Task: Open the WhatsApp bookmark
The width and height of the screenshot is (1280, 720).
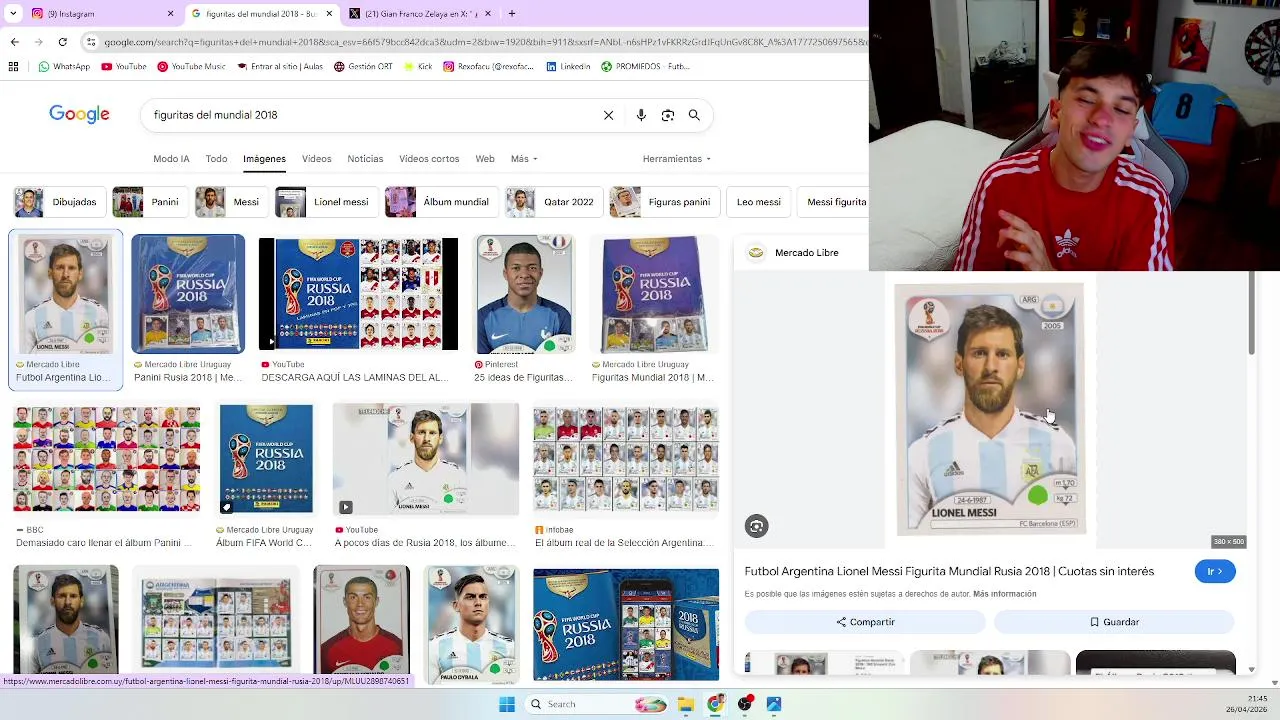Action: pyautogui.click(x=64, y=67)
